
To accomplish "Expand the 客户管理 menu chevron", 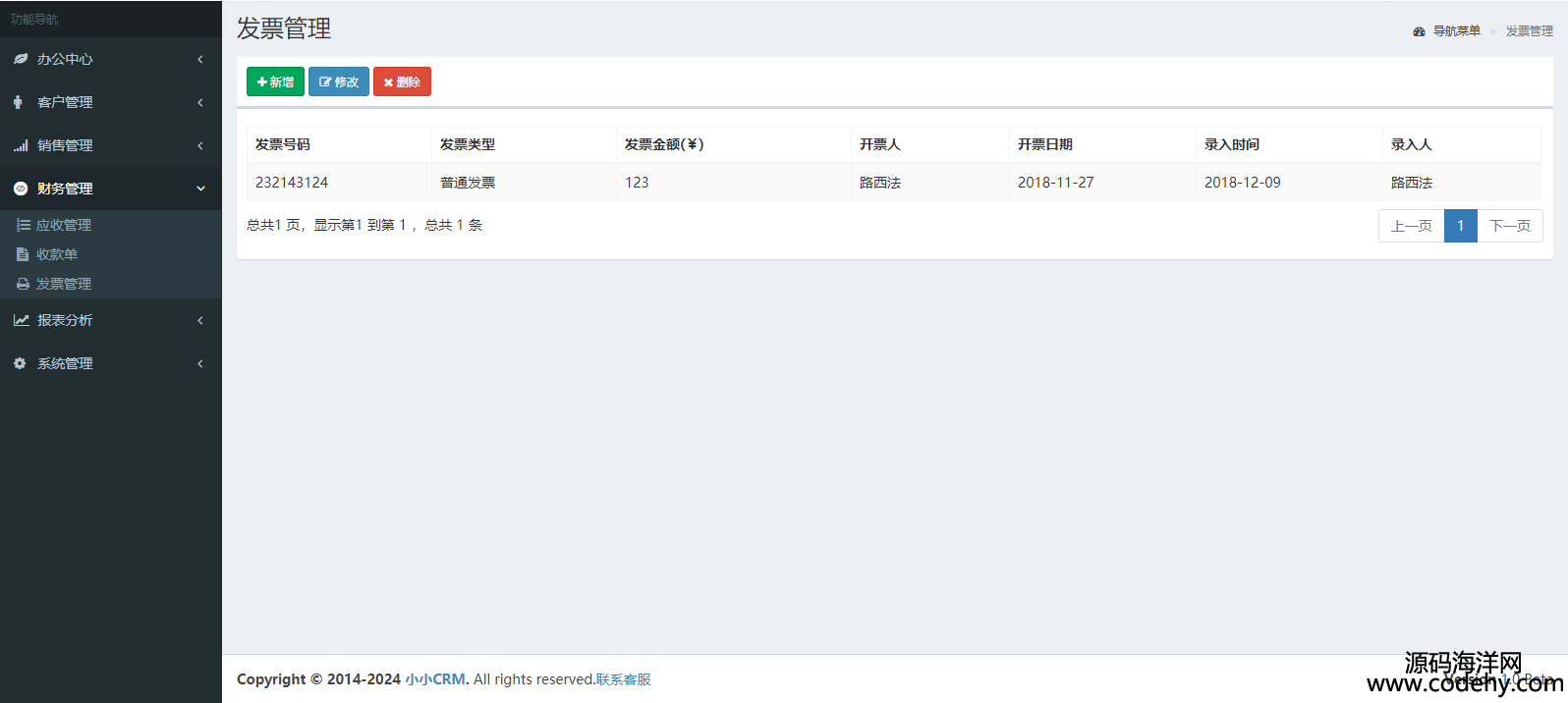I will [200, 102].
